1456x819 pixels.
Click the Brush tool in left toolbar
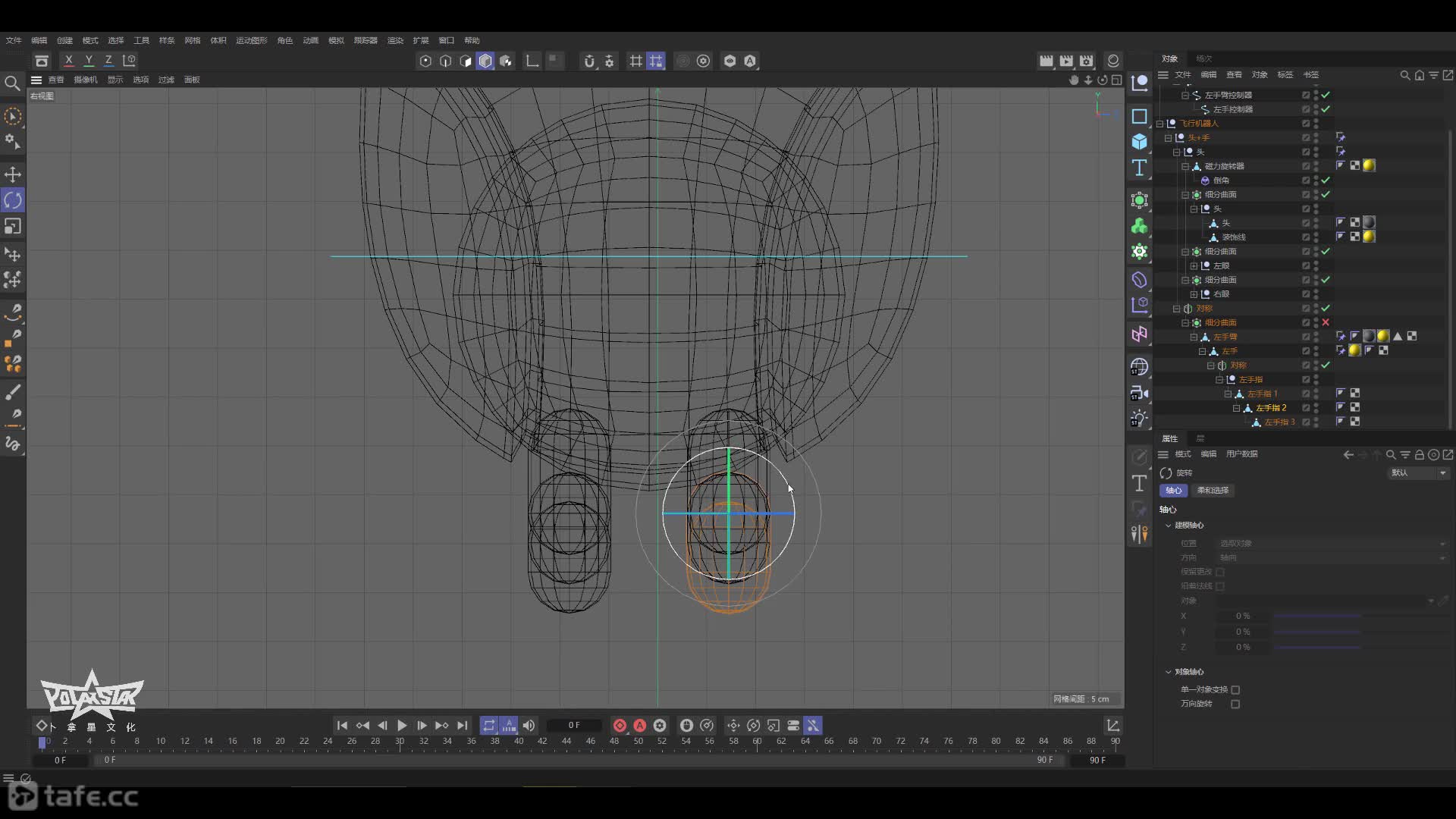point(13,392)
